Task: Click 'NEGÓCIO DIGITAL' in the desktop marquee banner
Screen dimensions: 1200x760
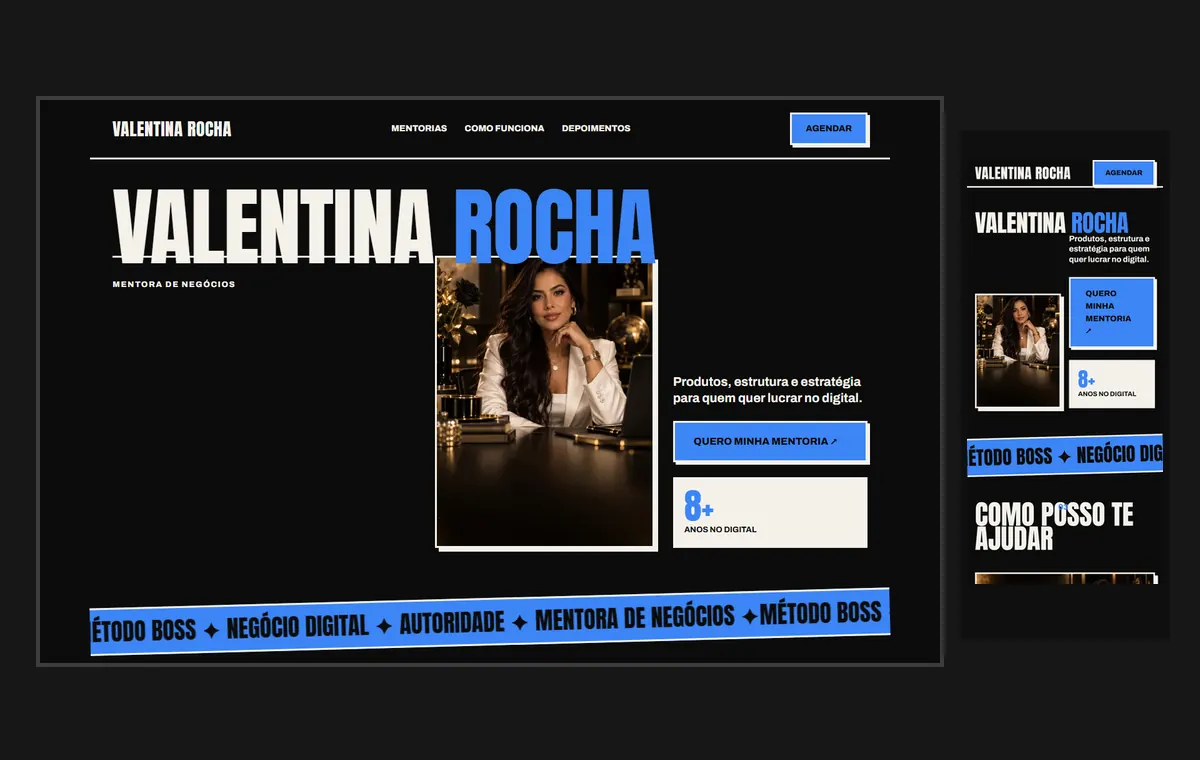Action: [x=298, y=627]
